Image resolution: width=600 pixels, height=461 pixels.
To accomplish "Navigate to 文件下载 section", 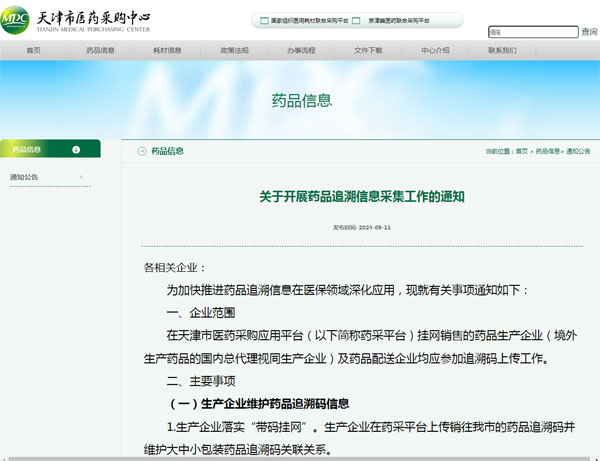I will 368,50.
